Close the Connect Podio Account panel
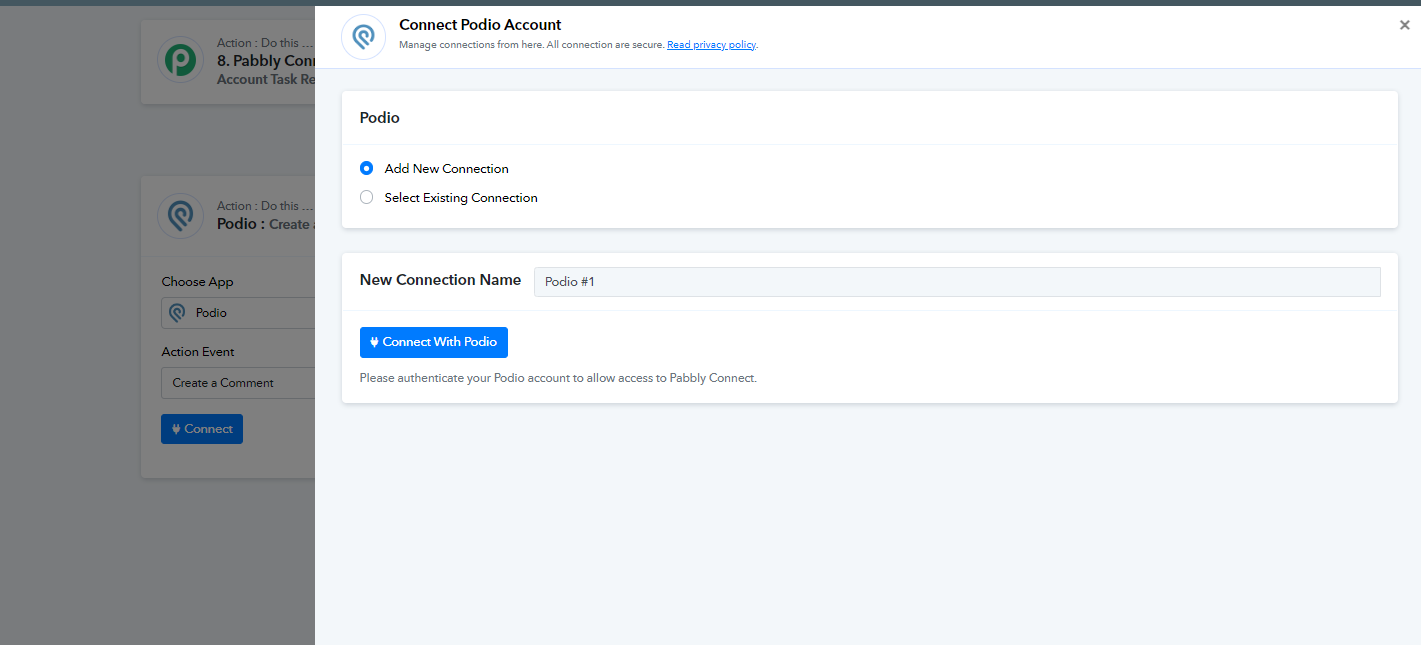1421x645 pixels. pyautogui.click(x=1404, y=26)
